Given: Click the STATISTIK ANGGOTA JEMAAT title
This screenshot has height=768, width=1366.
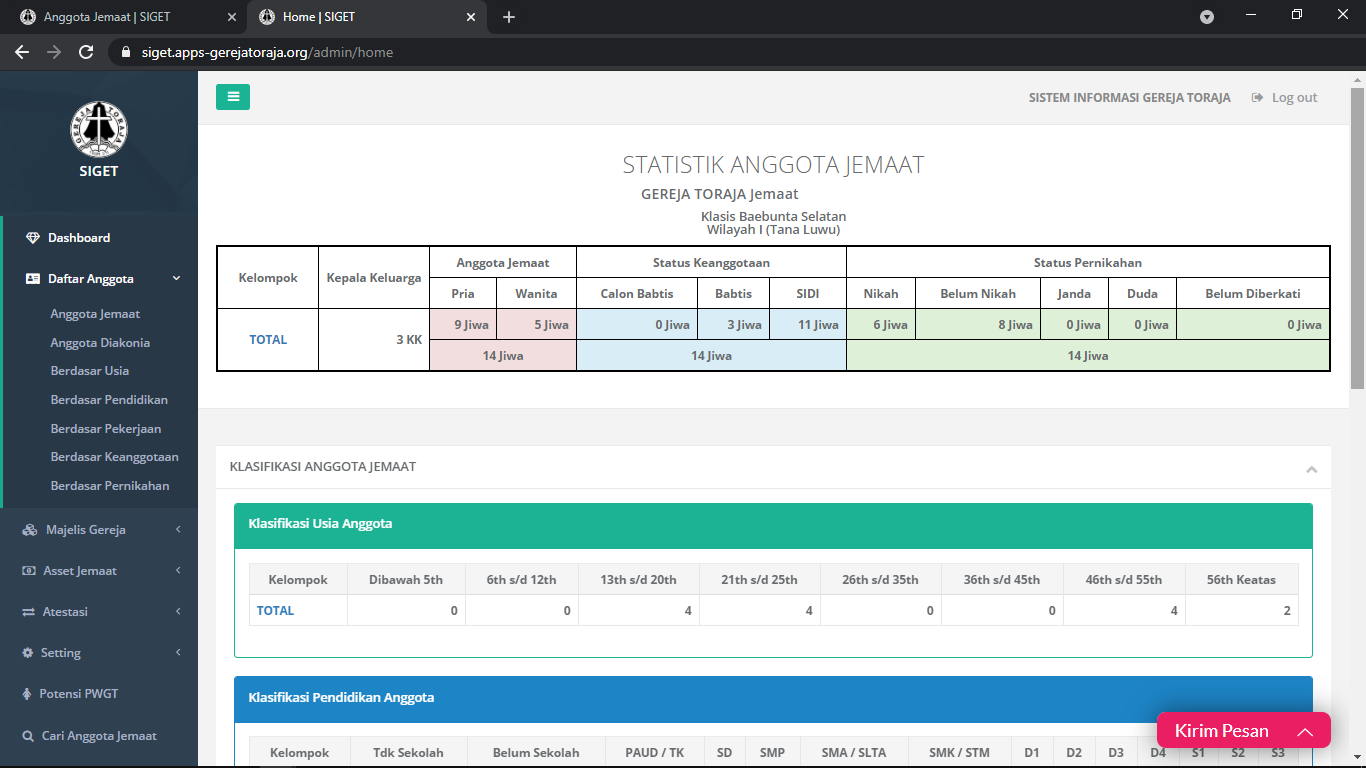Looking at the screenshot, I should [x=773, y=165].
